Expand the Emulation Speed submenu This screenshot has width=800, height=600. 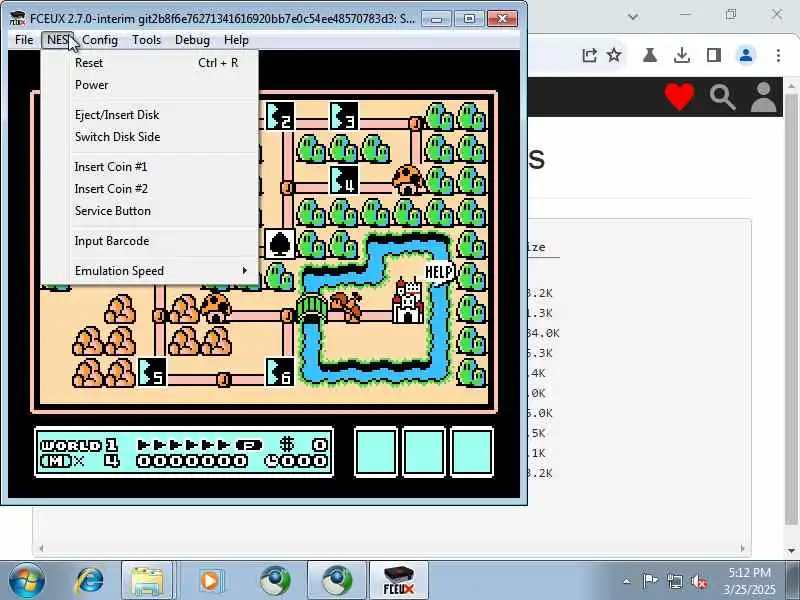coord(151,270)
